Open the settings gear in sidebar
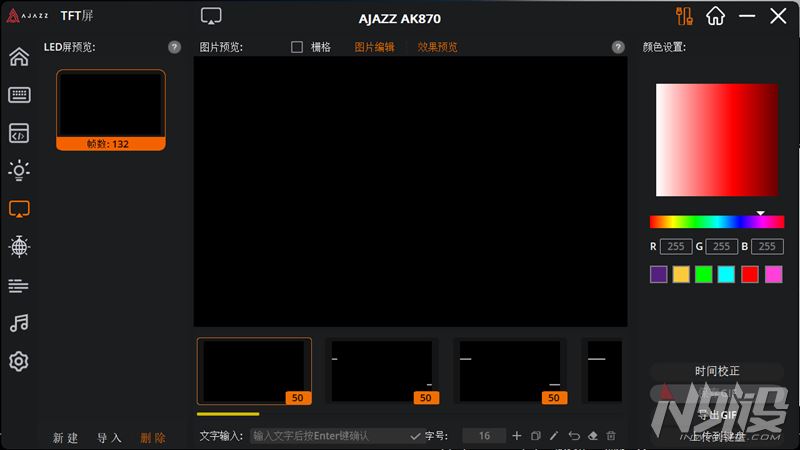 (x=19, y=361)
